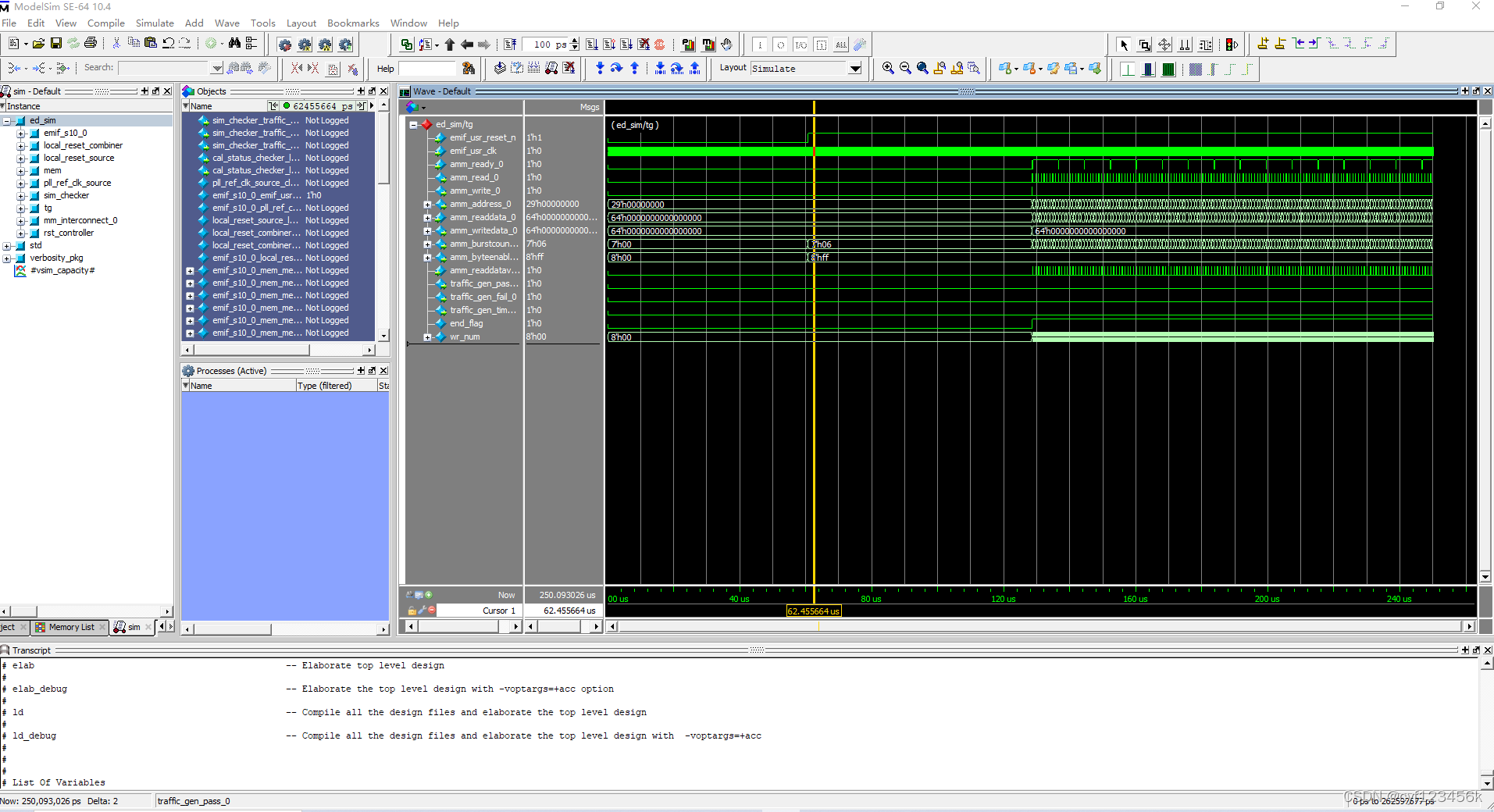The image size is (1494, 812).
Task: Break simulation with the red stop icon
Action: click(660, 45)
